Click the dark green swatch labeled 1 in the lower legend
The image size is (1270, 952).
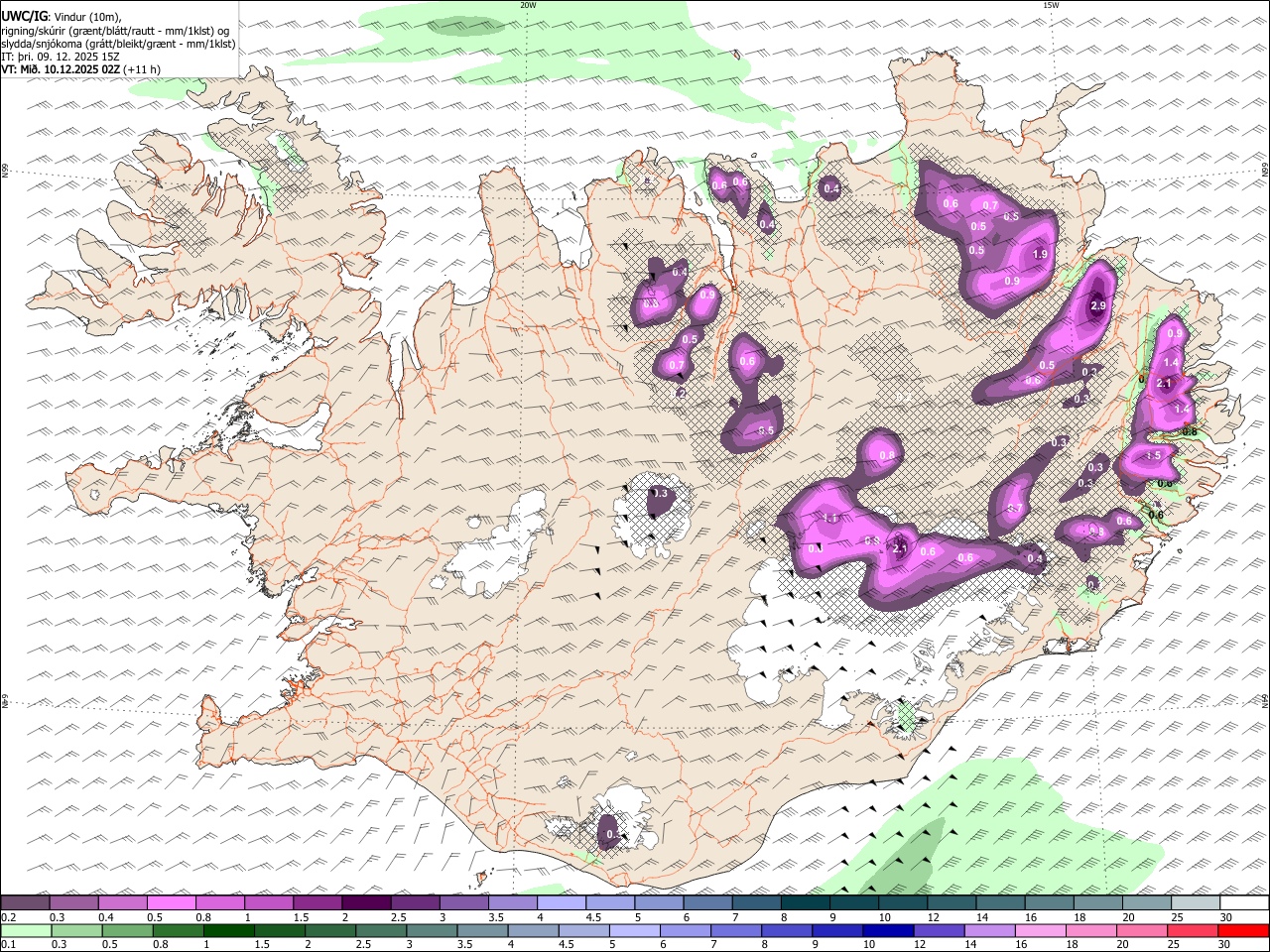(229, 930)
